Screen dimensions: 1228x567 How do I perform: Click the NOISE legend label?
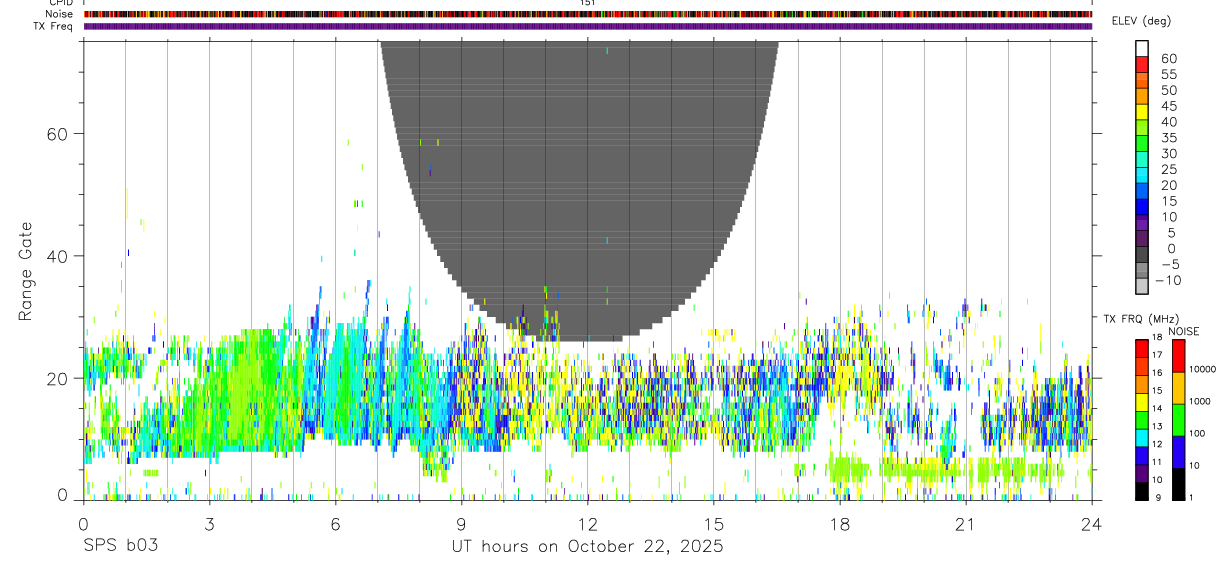(x=1182, y=331)
